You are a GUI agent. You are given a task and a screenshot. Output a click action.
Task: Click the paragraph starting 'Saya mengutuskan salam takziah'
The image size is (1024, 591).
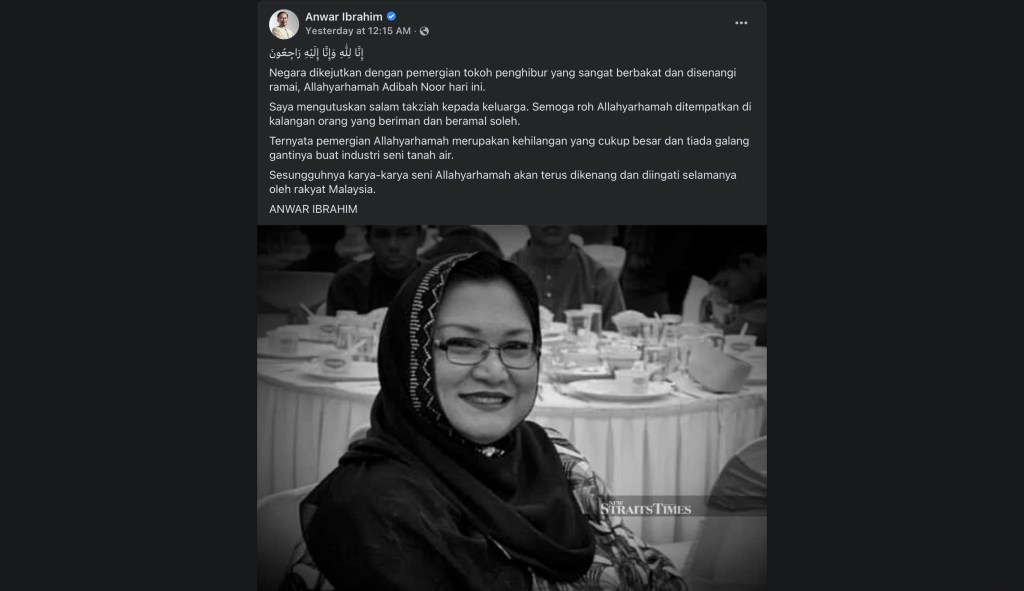(x=510, y=114)
